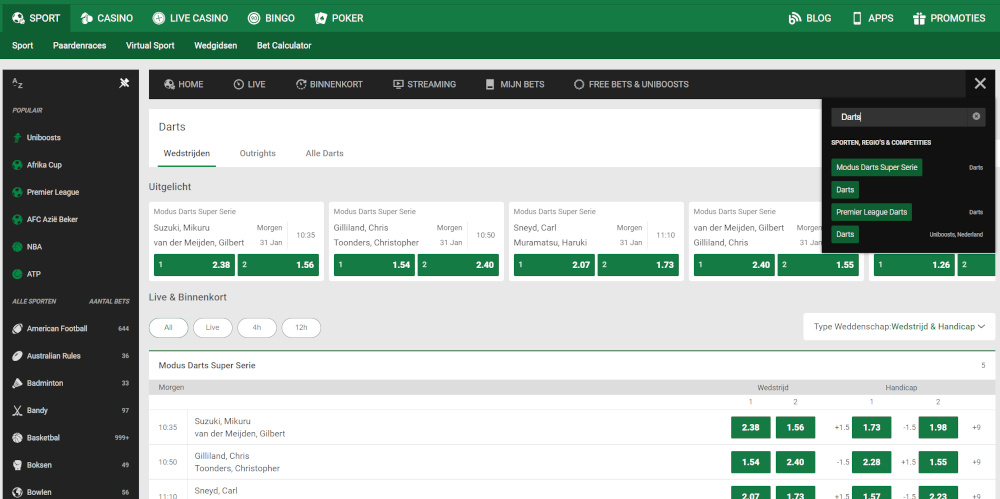The image size is (1000, 499).
Task: Click the Apps phone icon
Action: tap(857, 18)
